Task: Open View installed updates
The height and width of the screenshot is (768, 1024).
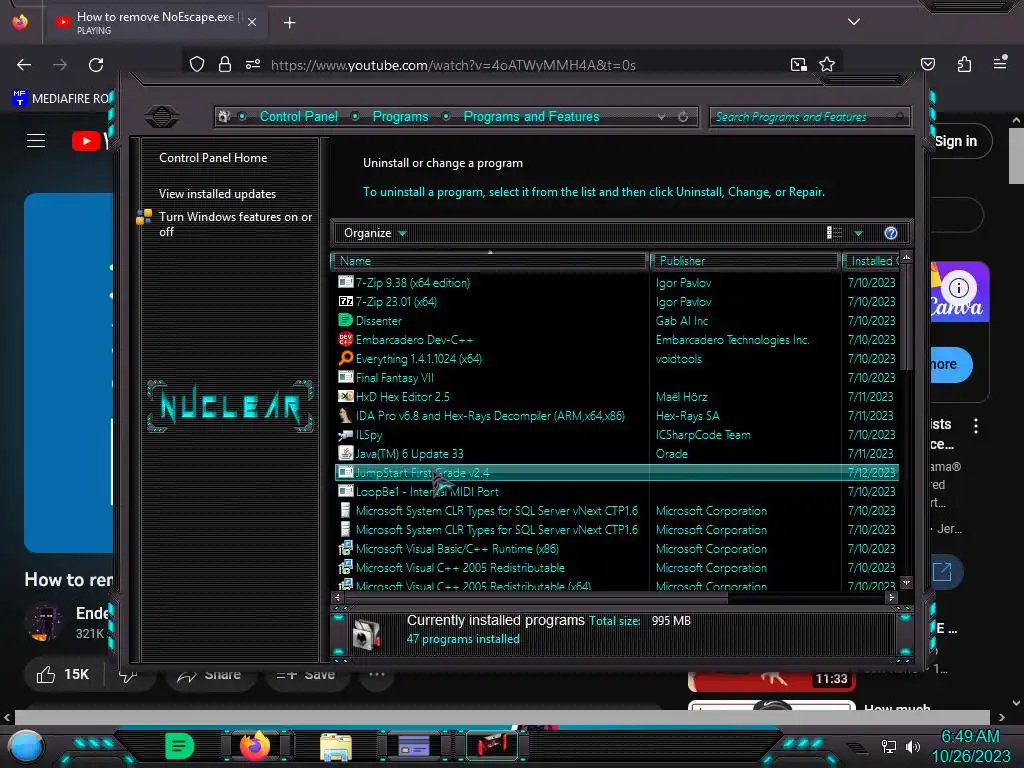Action: point(217,194)
